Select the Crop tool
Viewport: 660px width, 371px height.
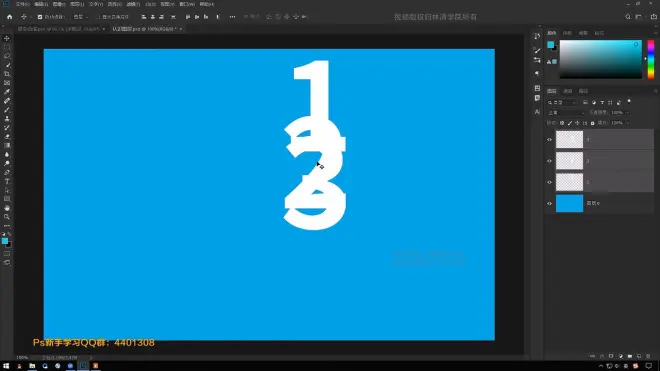[7, 74]
